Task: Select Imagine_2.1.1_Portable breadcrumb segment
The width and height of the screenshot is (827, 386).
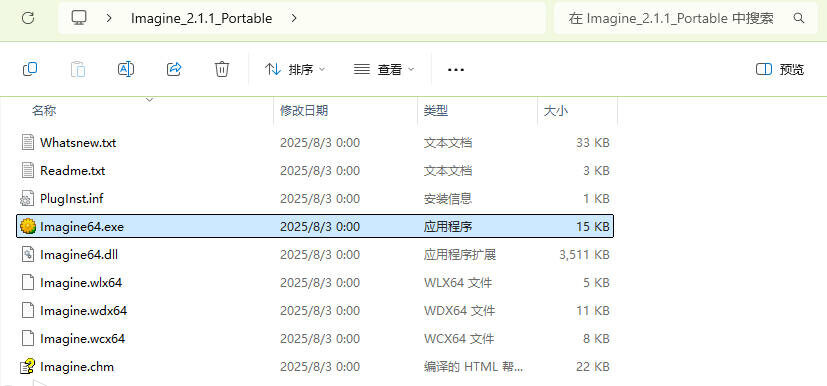Action: click(x=201, y=18)
